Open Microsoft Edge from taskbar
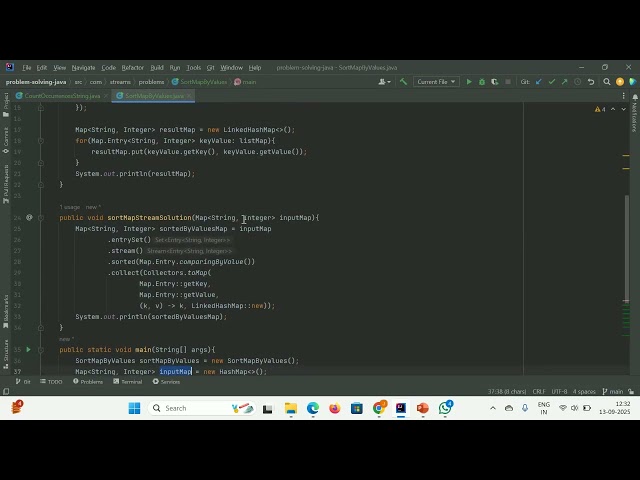 coord(313,408)
